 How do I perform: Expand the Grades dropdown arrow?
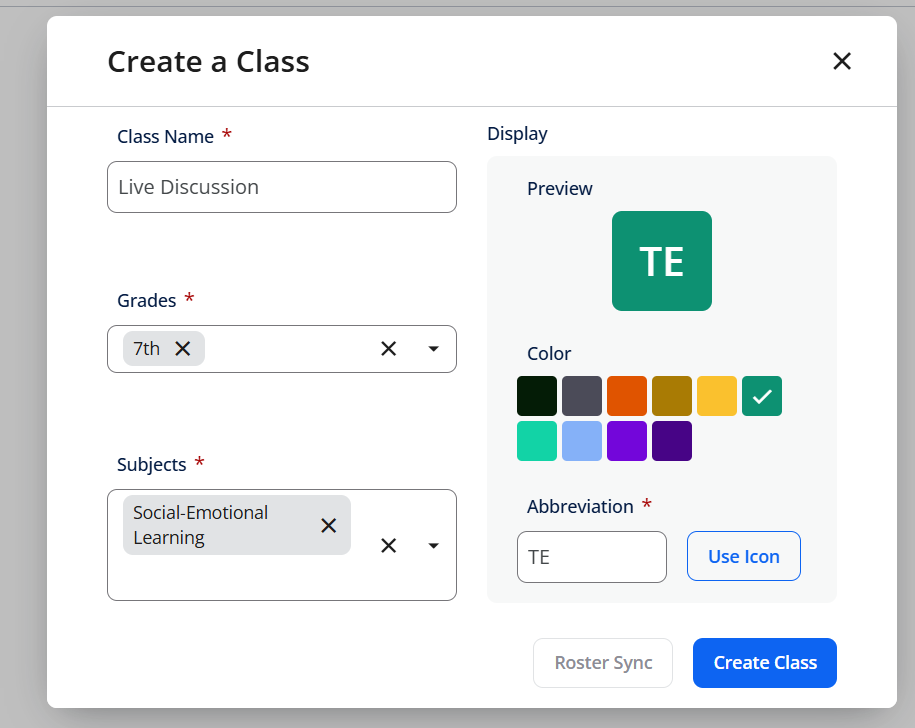433,349
